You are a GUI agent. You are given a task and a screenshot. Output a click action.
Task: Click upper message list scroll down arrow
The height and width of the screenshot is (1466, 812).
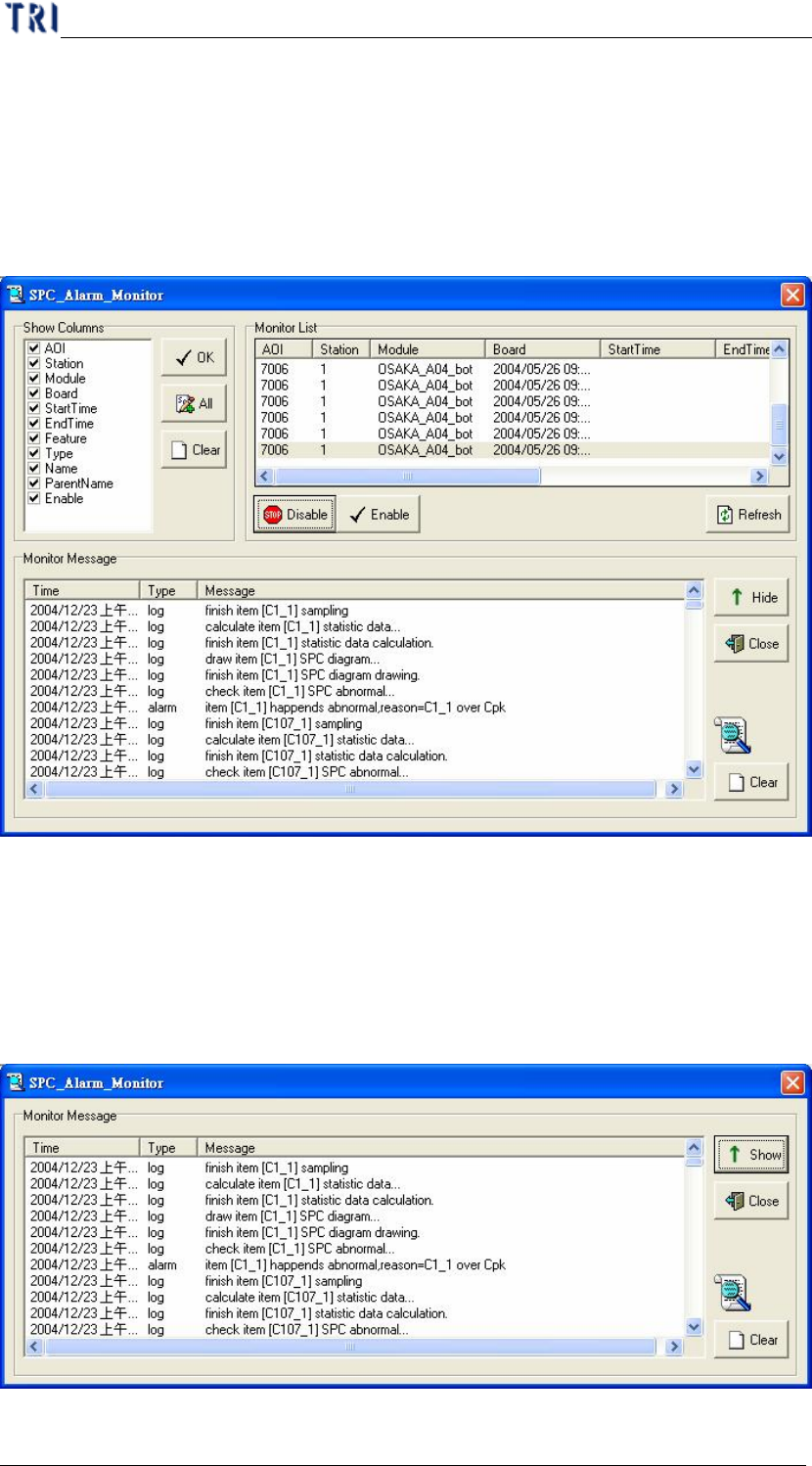pyautogui.click(x=694, y=770)
